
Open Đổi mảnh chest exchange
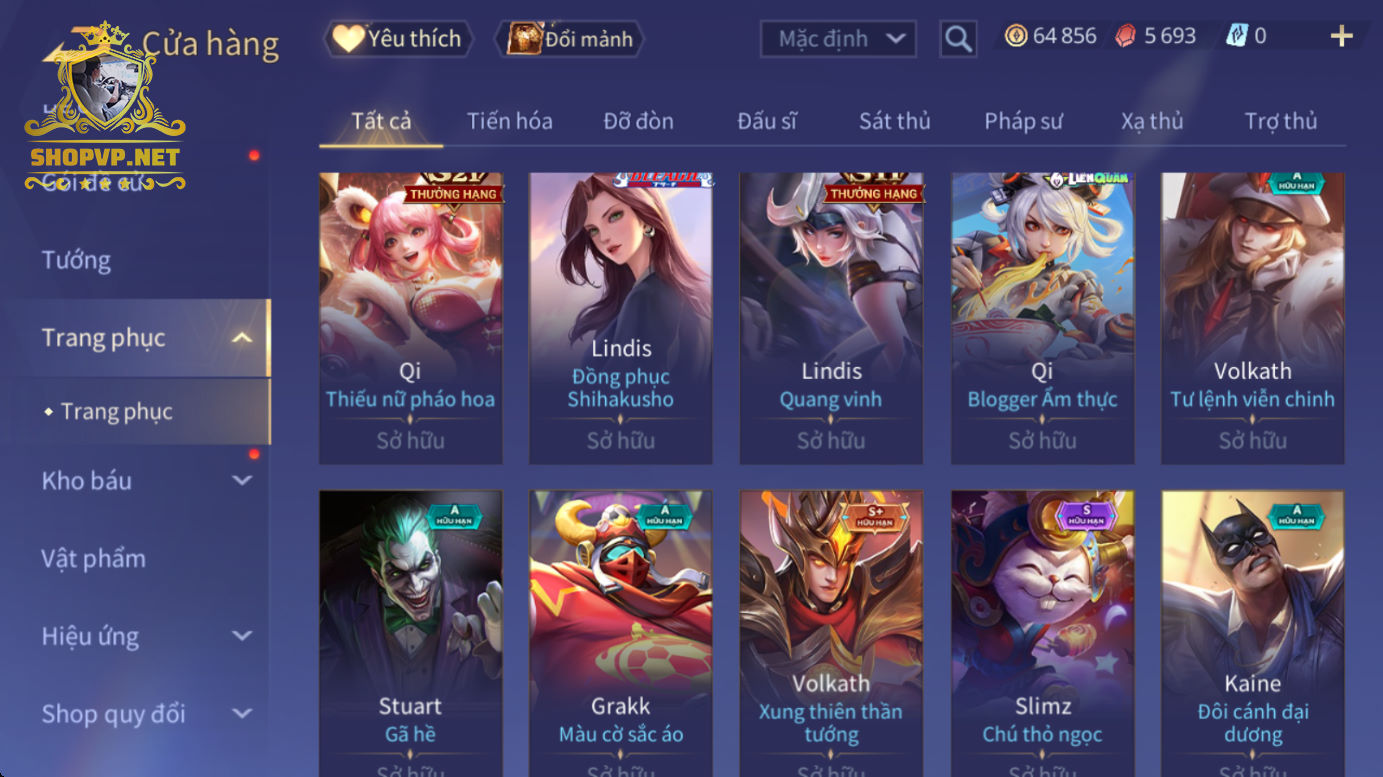click(570, 39)
